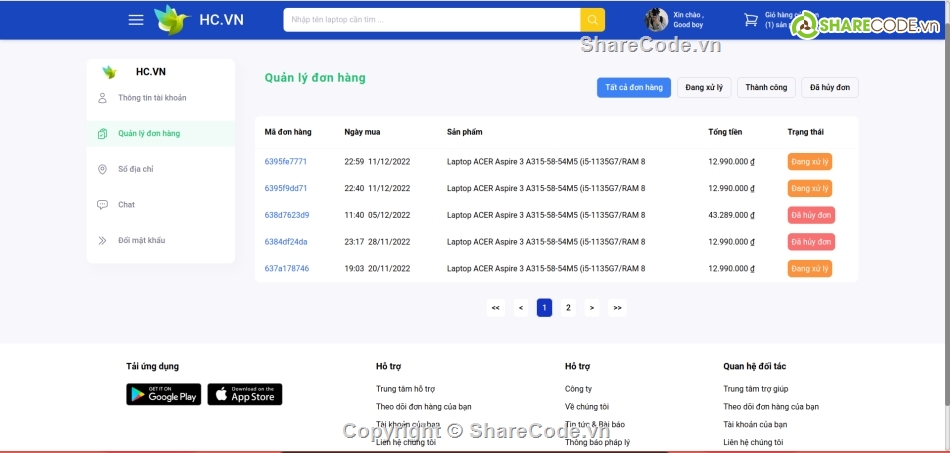Click the Google Play download badge

163,394
